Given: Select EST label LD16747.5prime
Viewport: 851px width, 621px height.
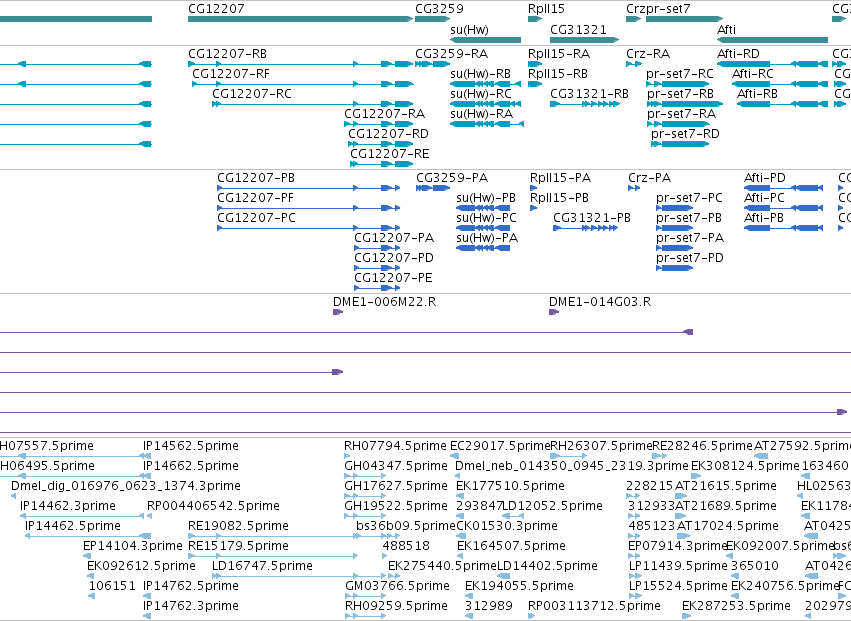Looking at the screenshot, I should click(x=262, y=566).
